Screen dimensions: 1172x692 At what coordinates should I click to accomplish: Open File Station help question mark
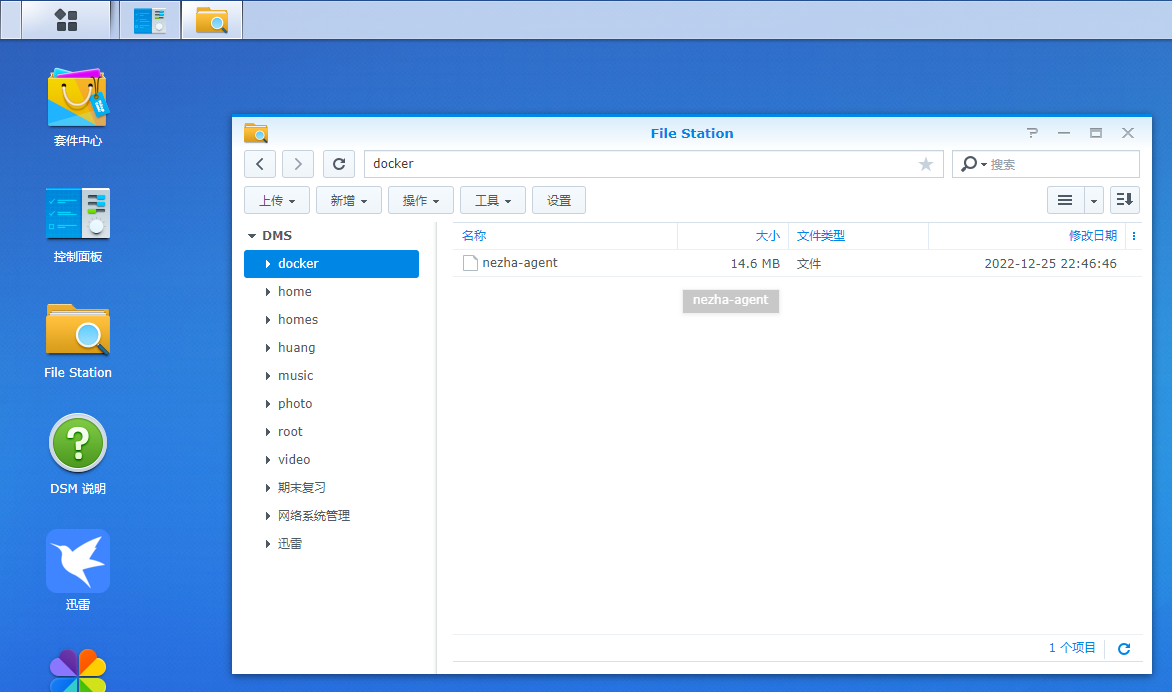(1032, 133)
